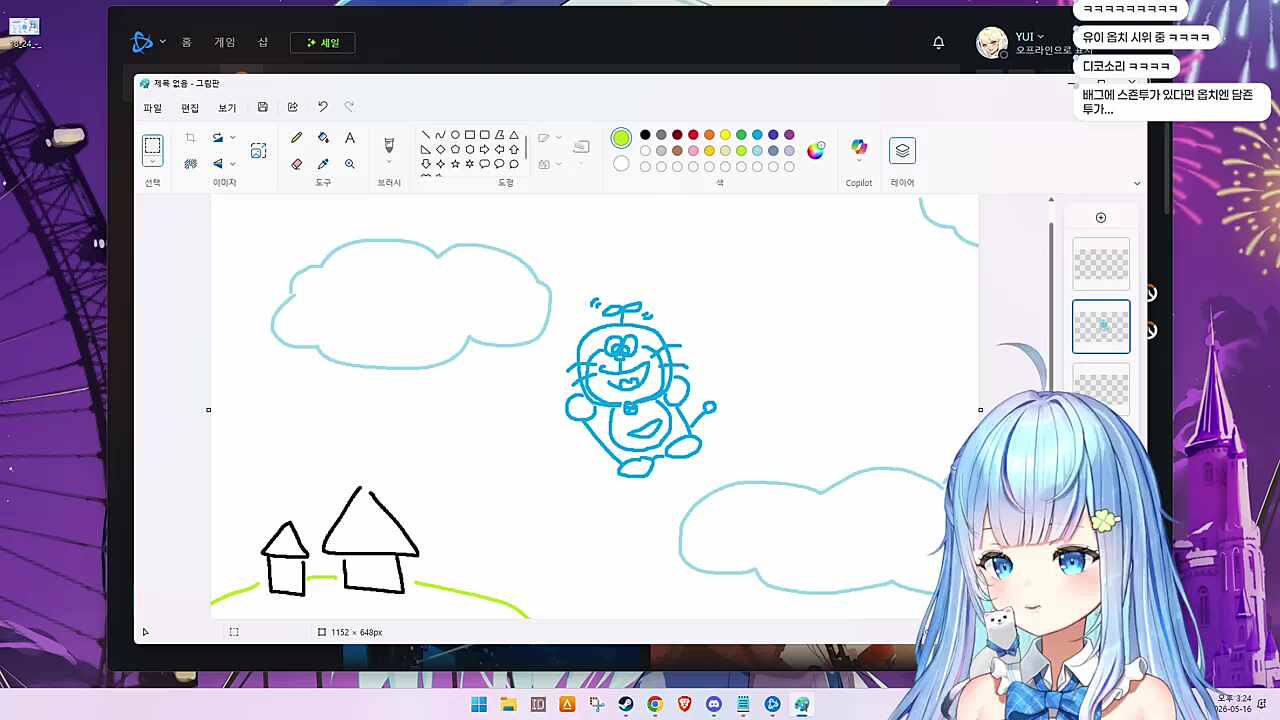Select the Curve shape
The image size is (1280, 720).
click(x=440, y=135)
